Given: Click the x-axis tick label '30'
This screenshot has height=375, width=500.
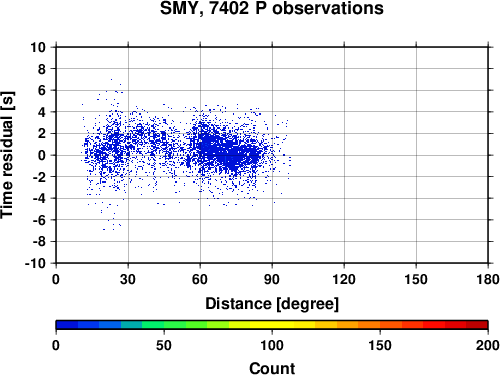Looking at the screenshot, I should (x=128, y=279).
